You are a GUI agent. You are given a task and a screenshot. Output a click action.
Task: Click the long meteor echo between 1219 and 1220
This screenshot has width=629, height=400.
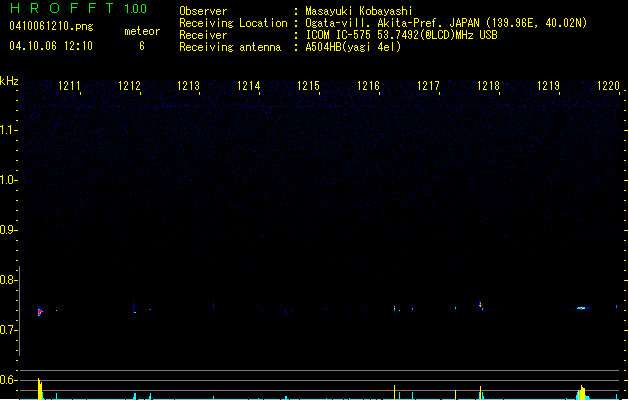pos(582,308)
